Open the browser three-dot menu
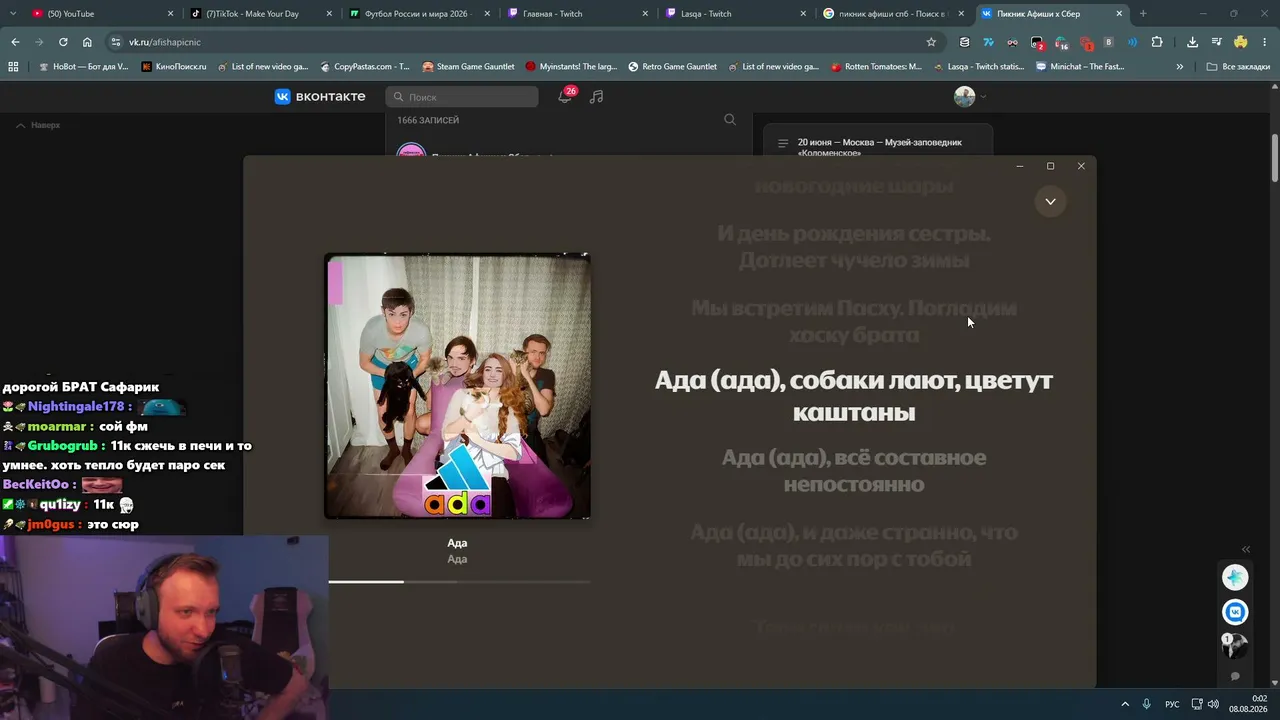Image resolution: width=1280 pixels, height=720 pixels. [x=1265, y=42]
